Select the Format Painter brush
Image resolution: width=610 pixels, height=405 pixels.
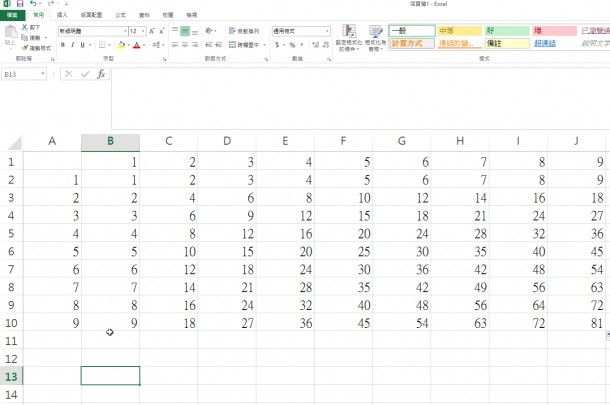(x=25, y=48)
